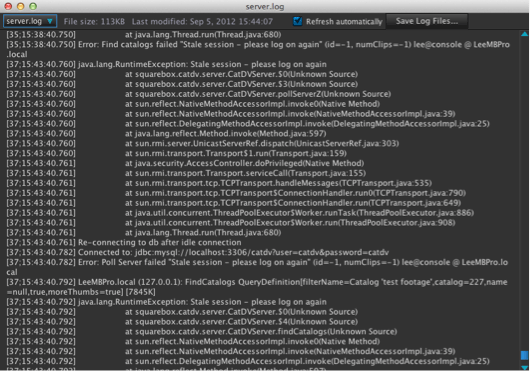Click the 'Connected to: jdbc:mysql://localhost:3306' log line
Viewport: 530px width, 371px height.
click(198, 252)
